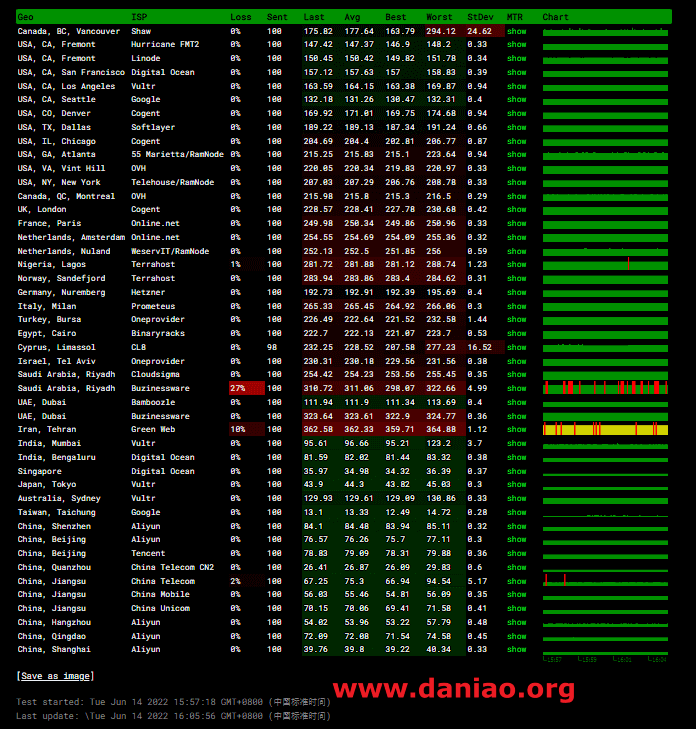Show MTR for Jiangsu China Telecom

(x=517, y=581)
